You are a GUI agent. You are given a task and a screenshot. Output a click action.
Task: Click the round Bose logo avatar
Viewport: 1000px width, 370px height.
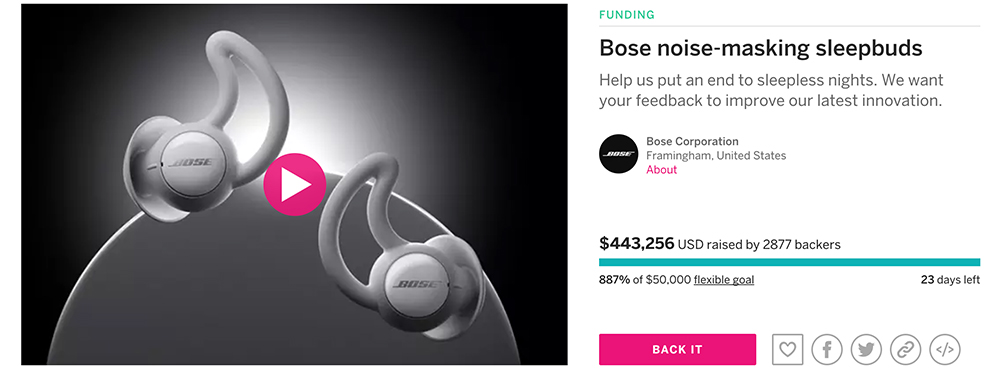619,154
